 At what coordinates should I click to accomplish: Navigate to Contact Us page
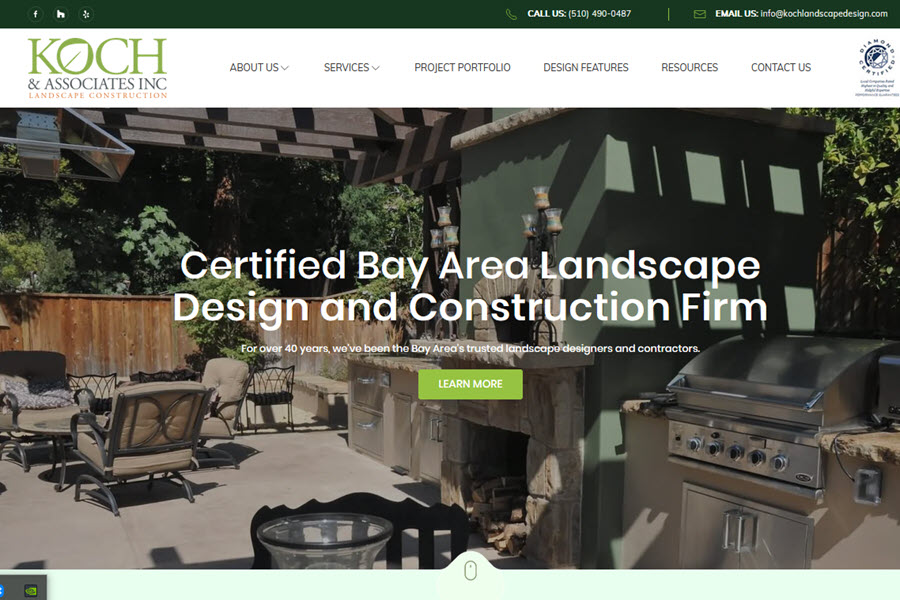pos(781,68)
